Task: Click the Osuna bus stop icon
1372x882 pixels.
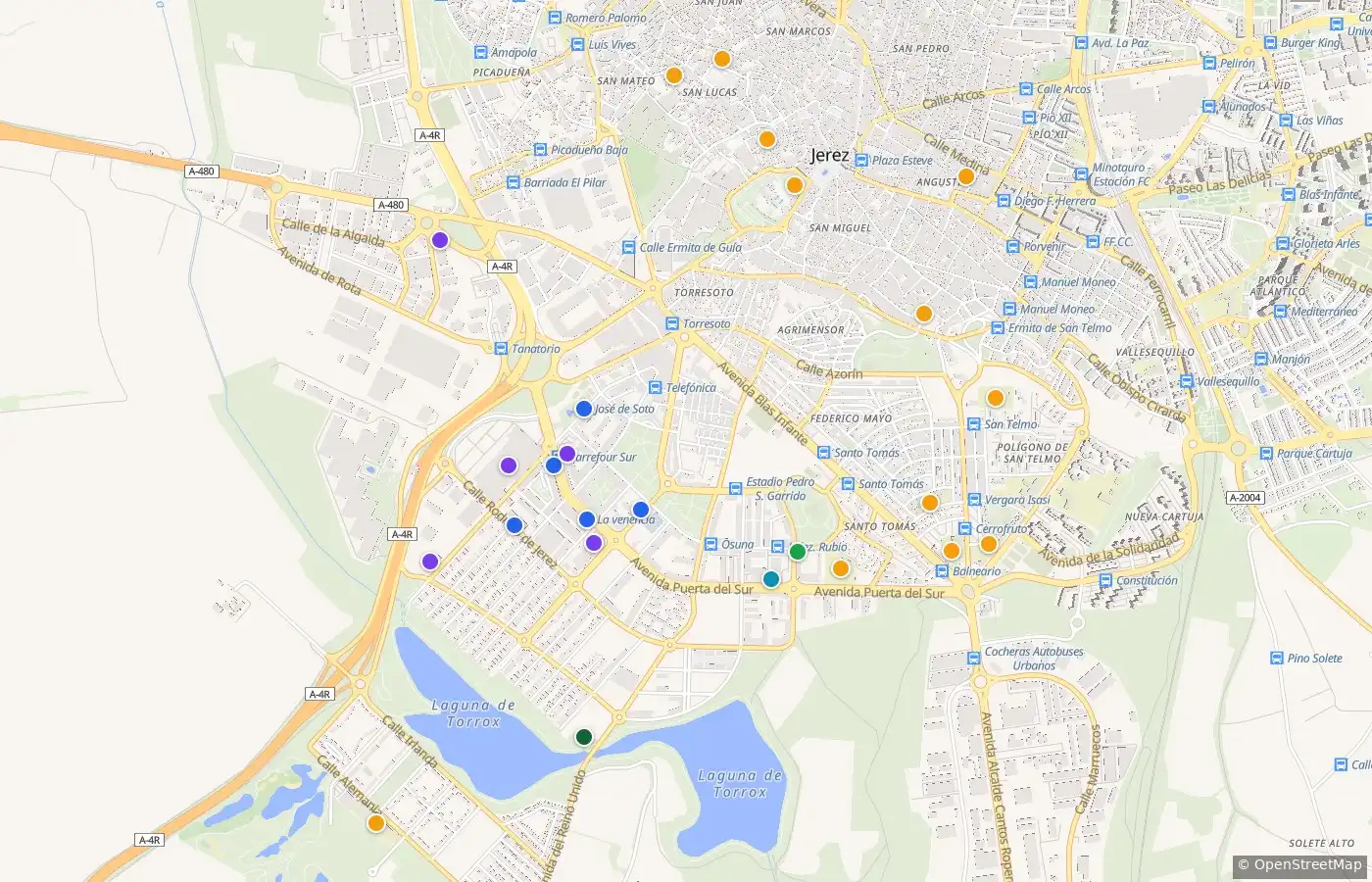Action: point(711,544)
